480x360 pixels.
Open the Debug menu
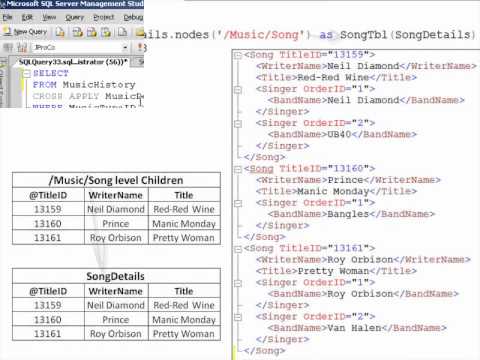click(133, 17)
